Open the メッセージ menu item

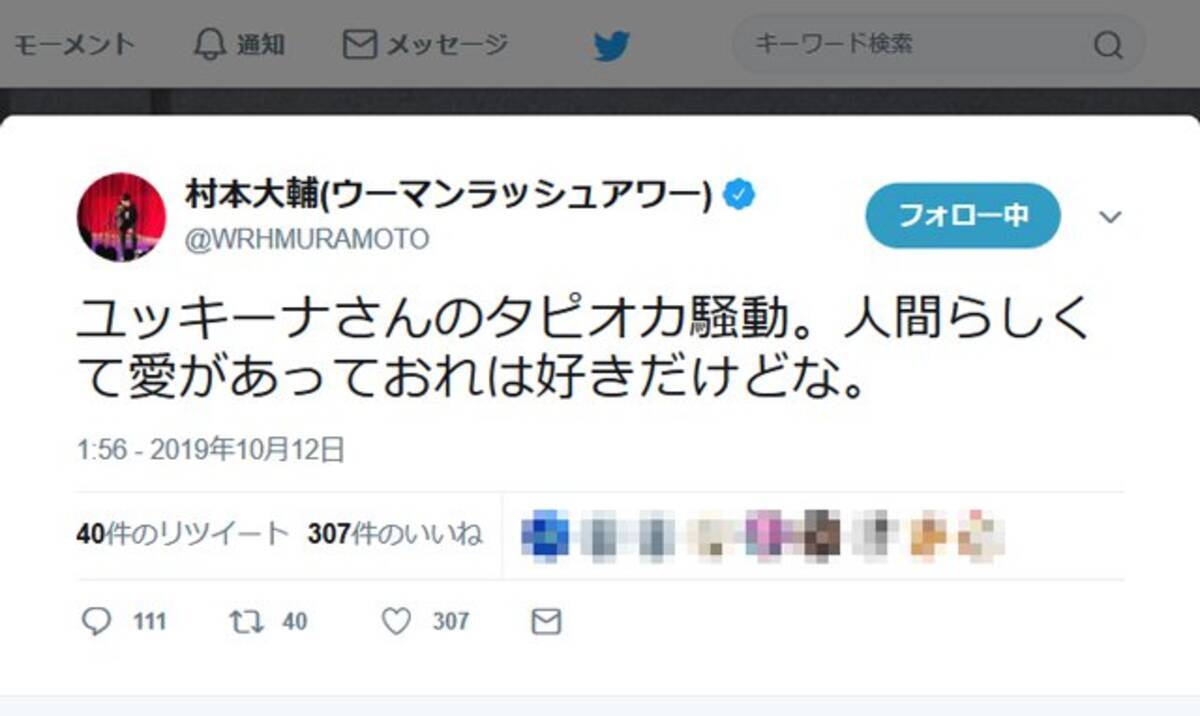[426, 45]
